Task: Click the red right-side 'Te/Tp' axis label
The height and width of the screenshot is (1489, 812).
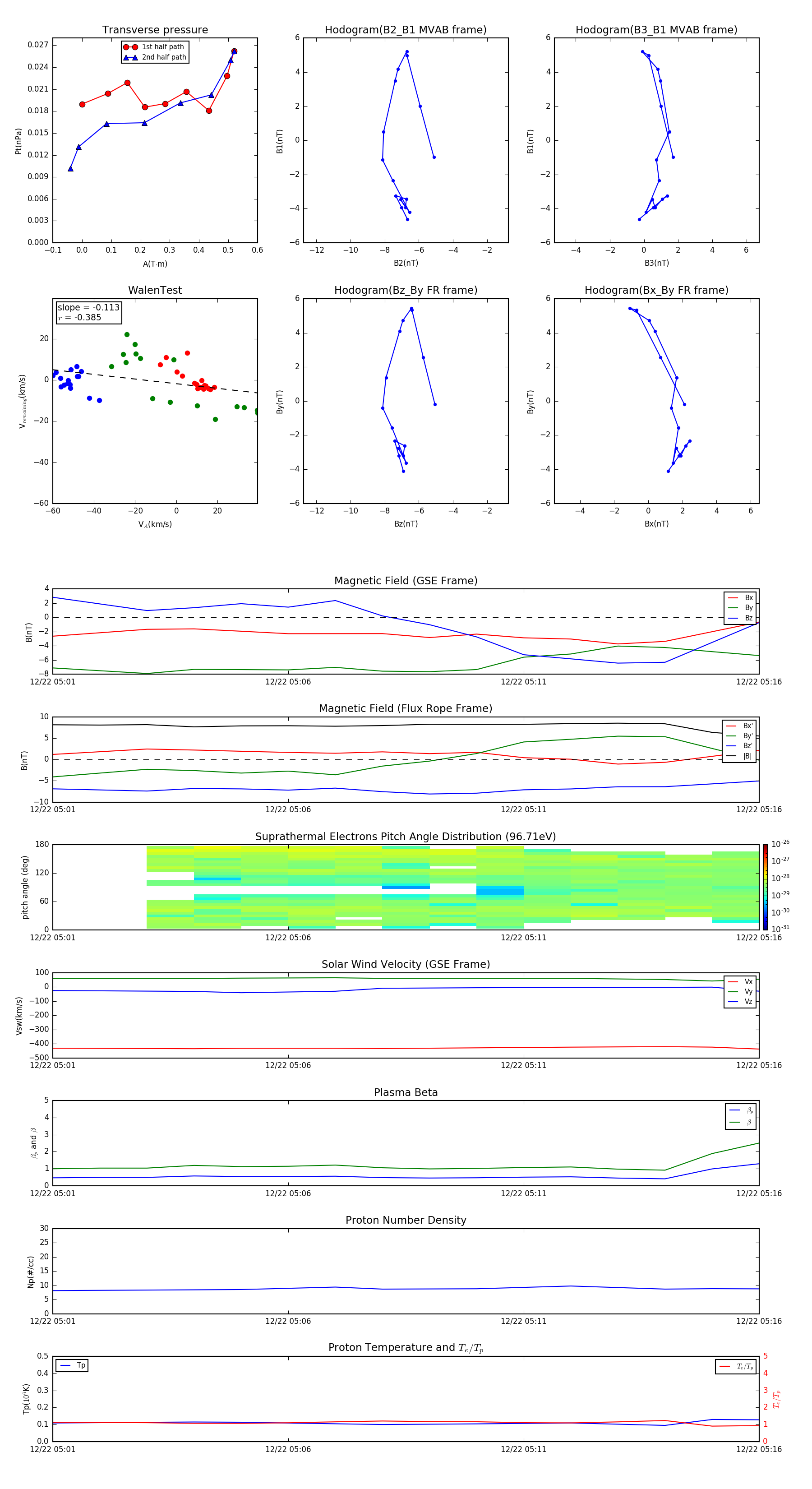Action: coord(777,1399)
